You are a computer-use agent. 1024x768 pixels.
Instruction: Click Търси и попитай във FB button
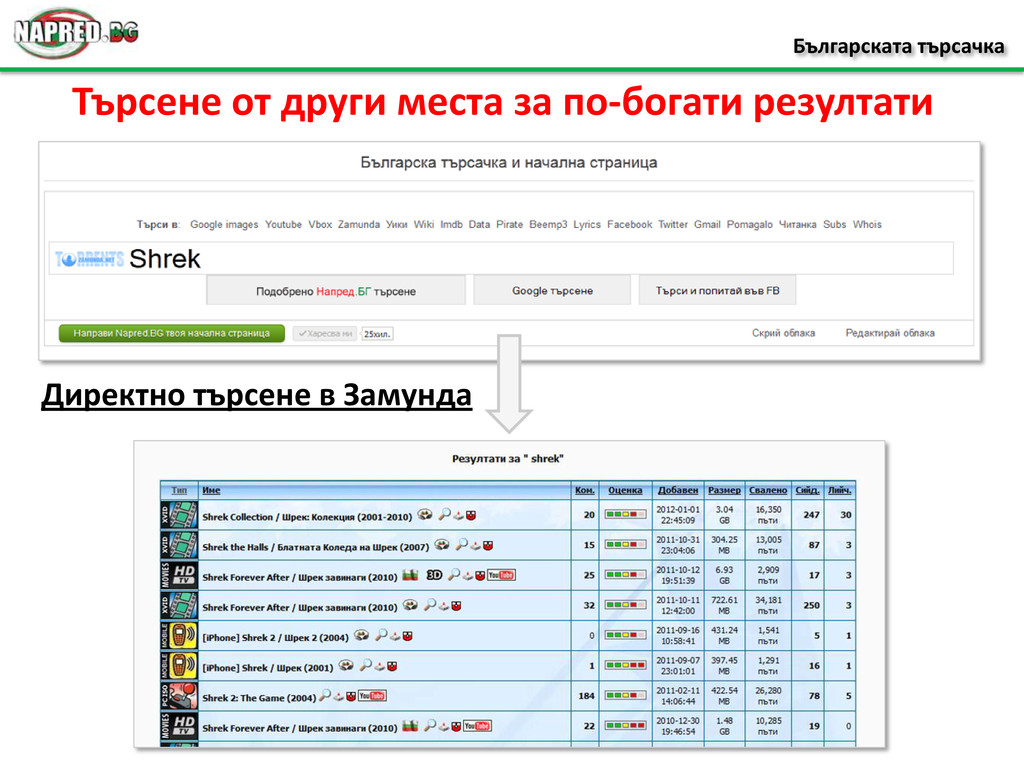tap(718, 291)
